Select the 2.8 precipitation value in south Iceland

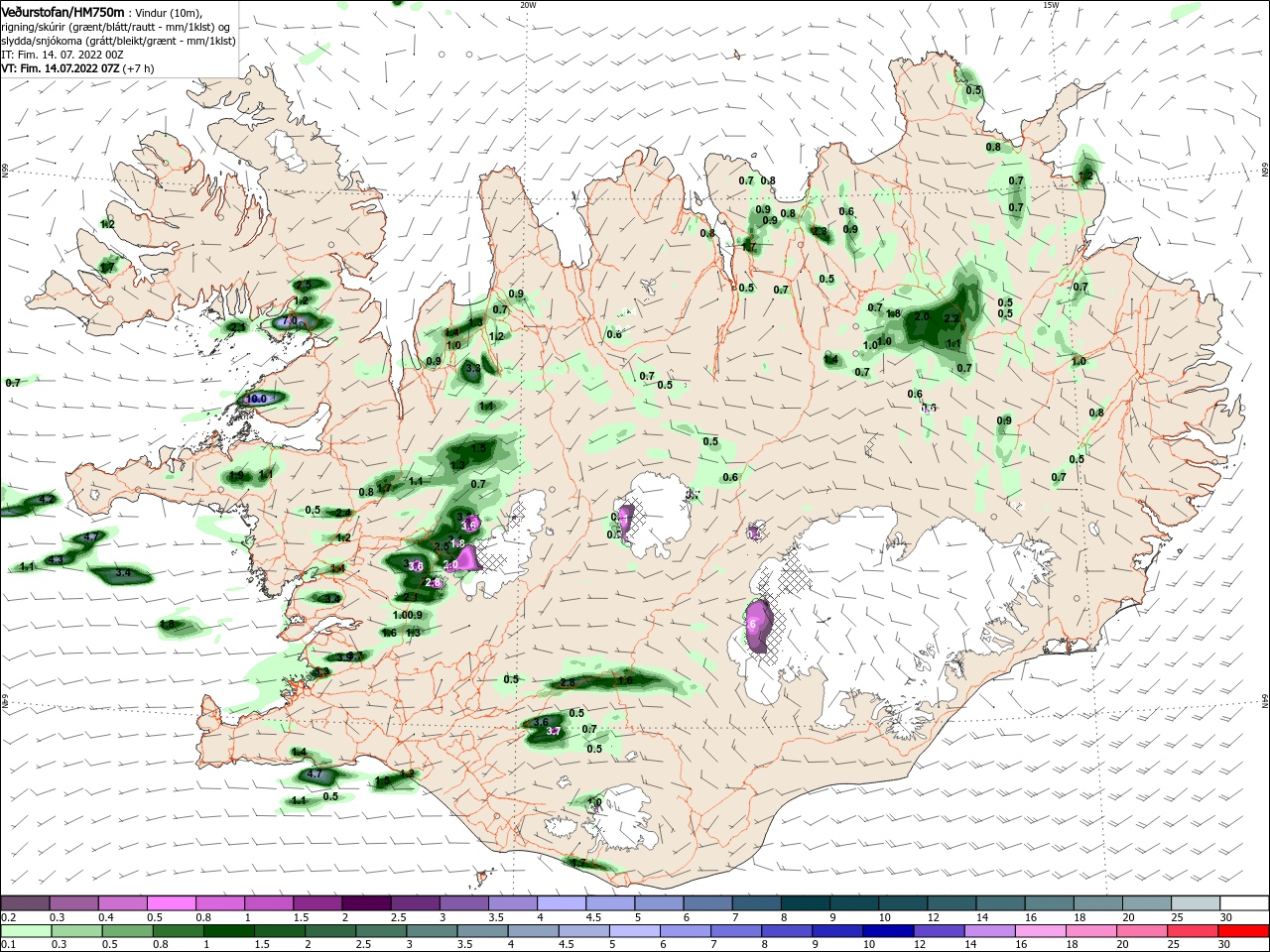568,682
